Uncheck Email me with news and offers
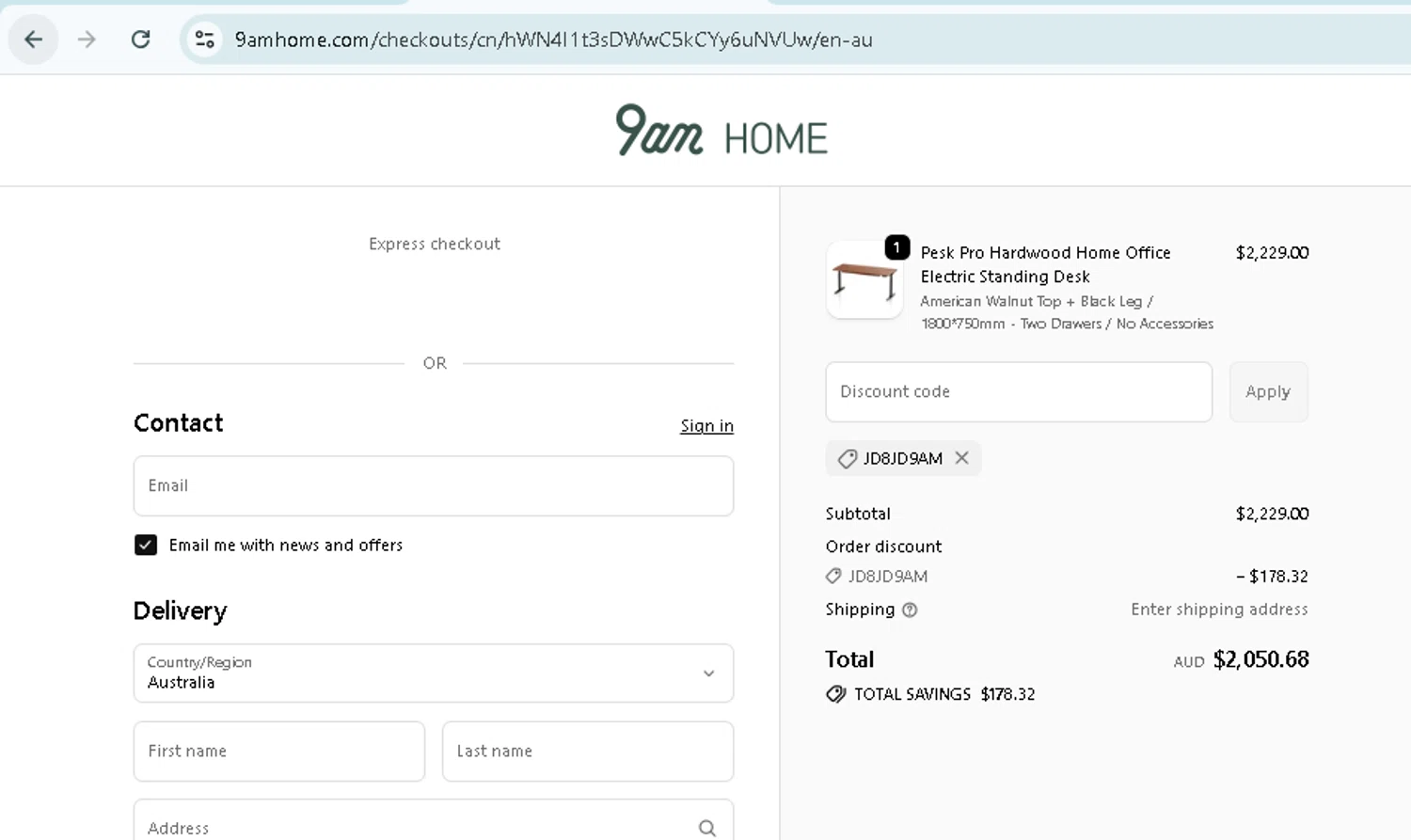Image resolution: width=1411 pixels, height=840 pixels. (x=146, y=546)
